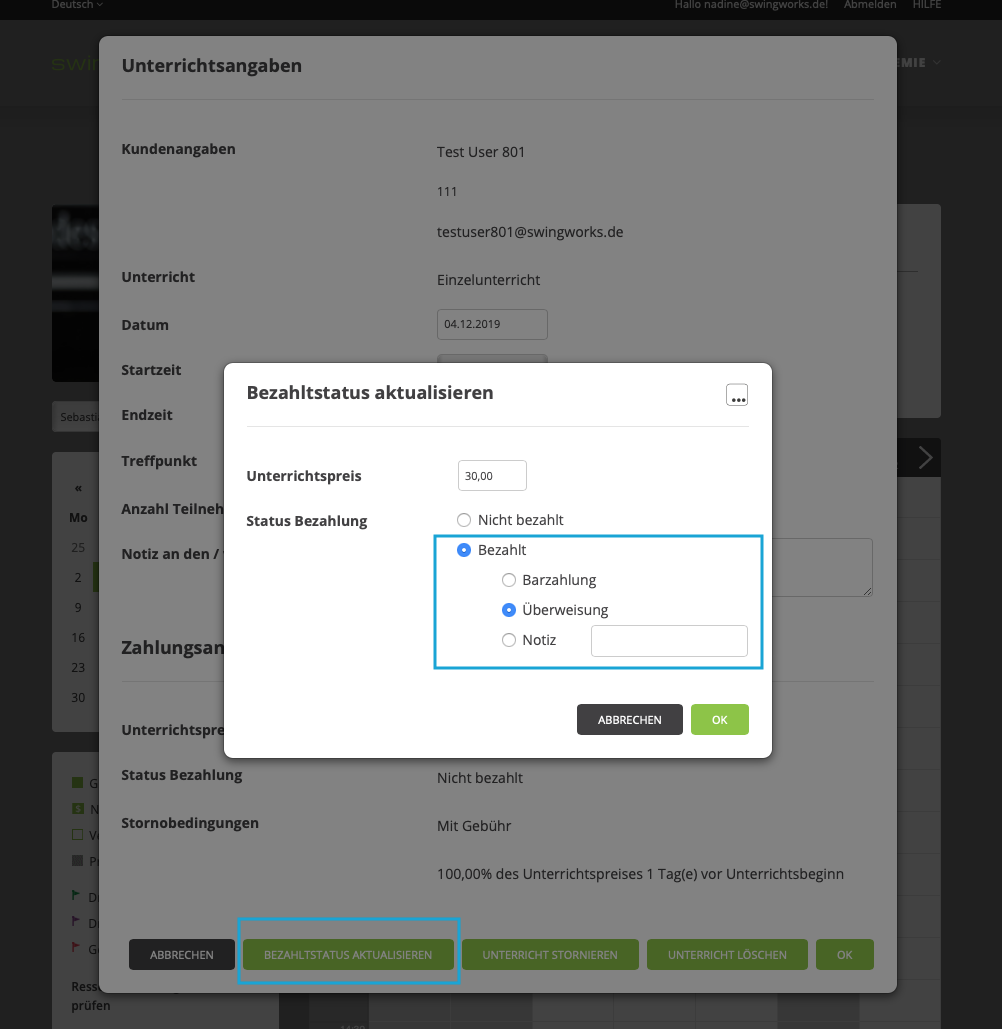The image size is (1002, 1029).
Task: Click the solid green square legend icon
Action: coord(78,782)
